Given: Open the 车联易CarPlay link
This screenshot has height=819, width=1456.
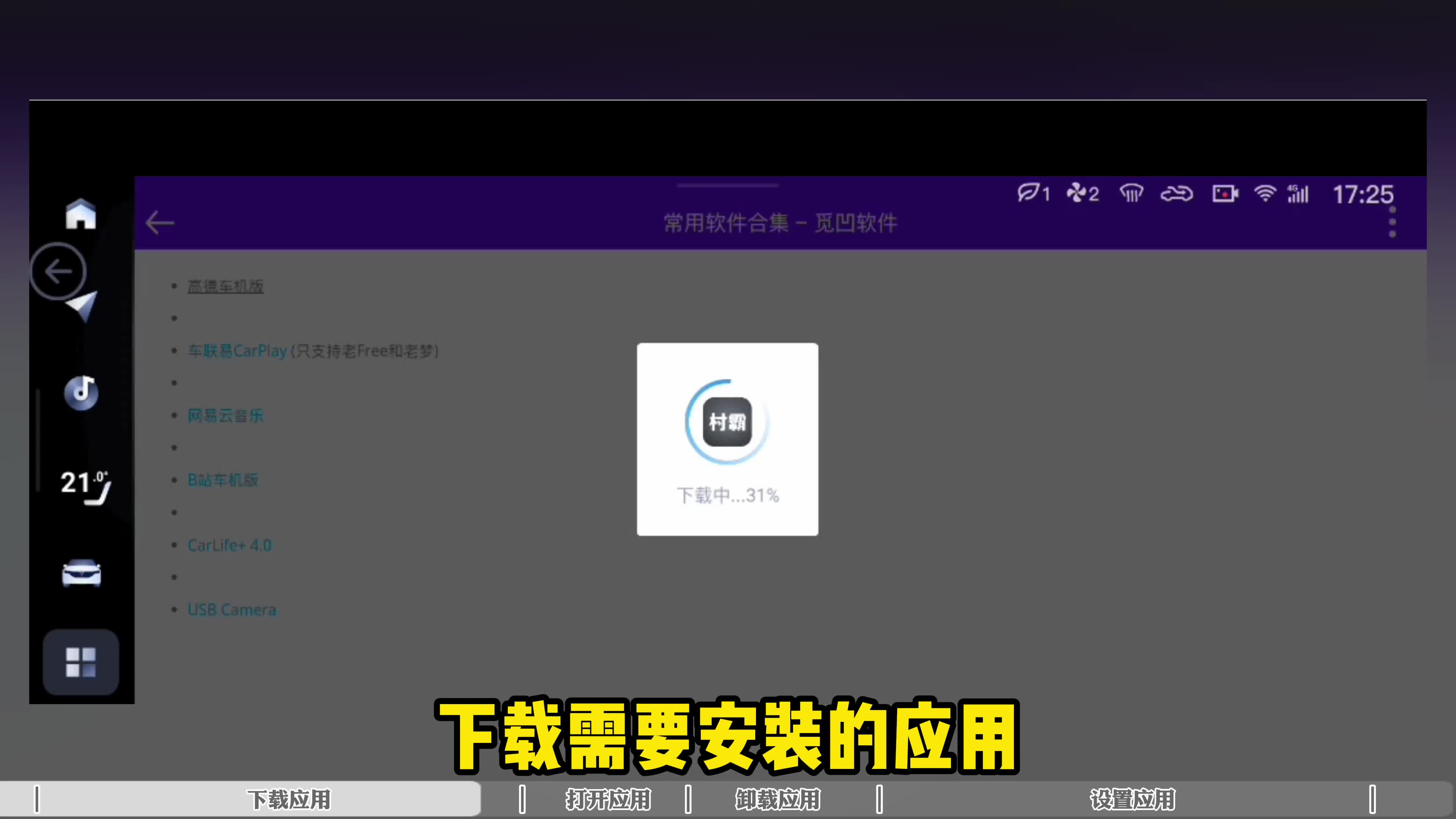Looking at the screenshot, I should (x=237, y=351).
